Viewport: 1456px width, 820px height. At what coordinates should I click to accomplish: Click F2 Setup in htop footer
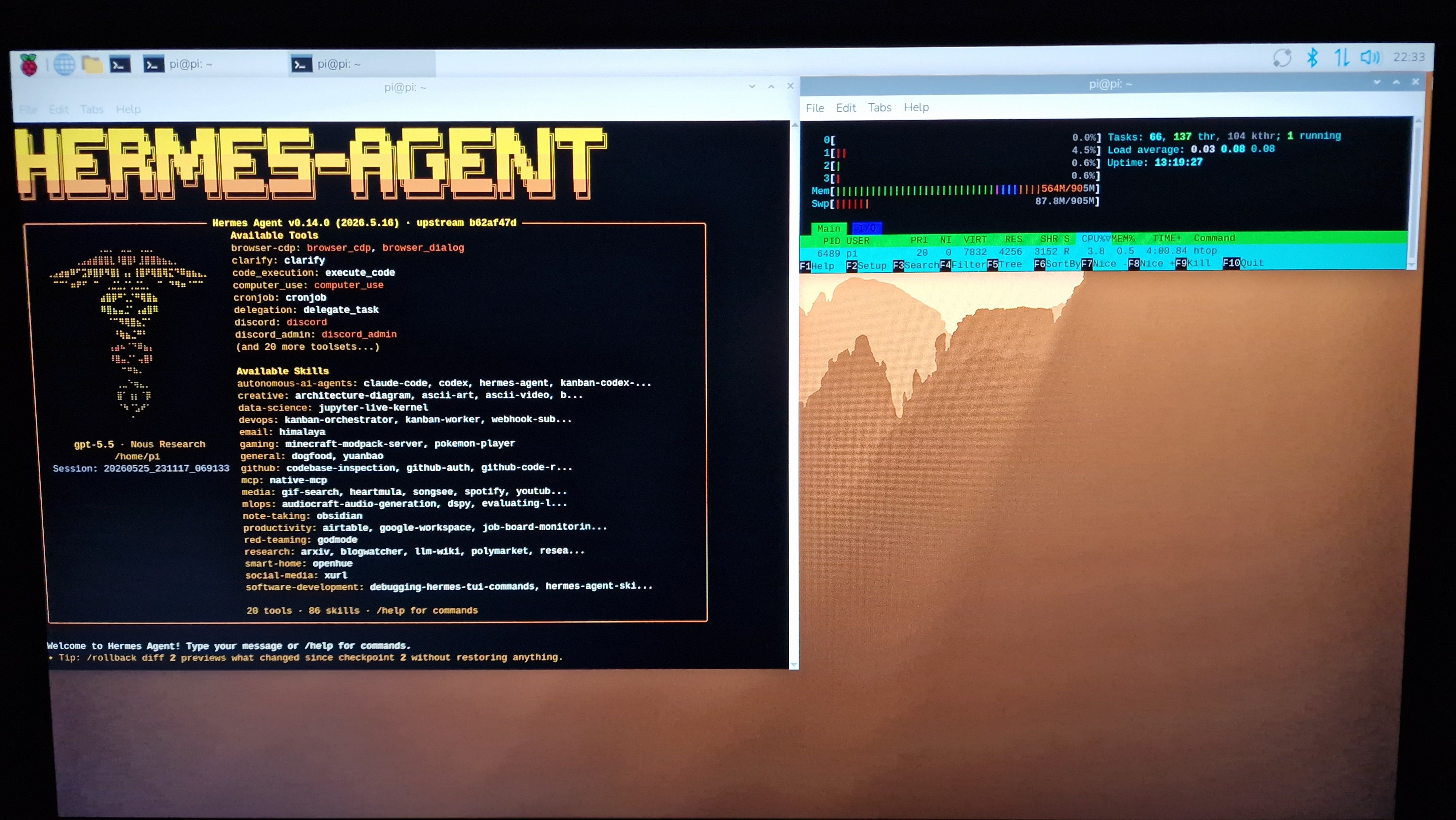(x=866, y=266)
